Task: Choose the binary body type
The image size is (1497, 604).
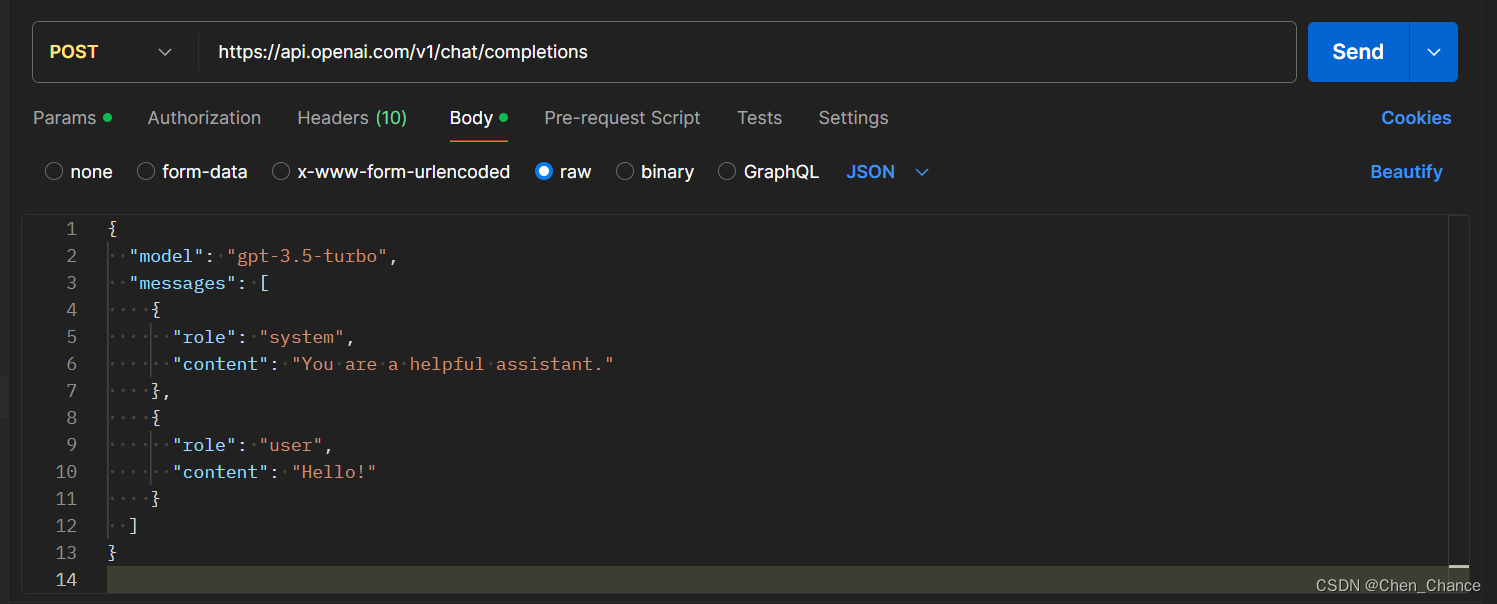Action: coord(625,171)
